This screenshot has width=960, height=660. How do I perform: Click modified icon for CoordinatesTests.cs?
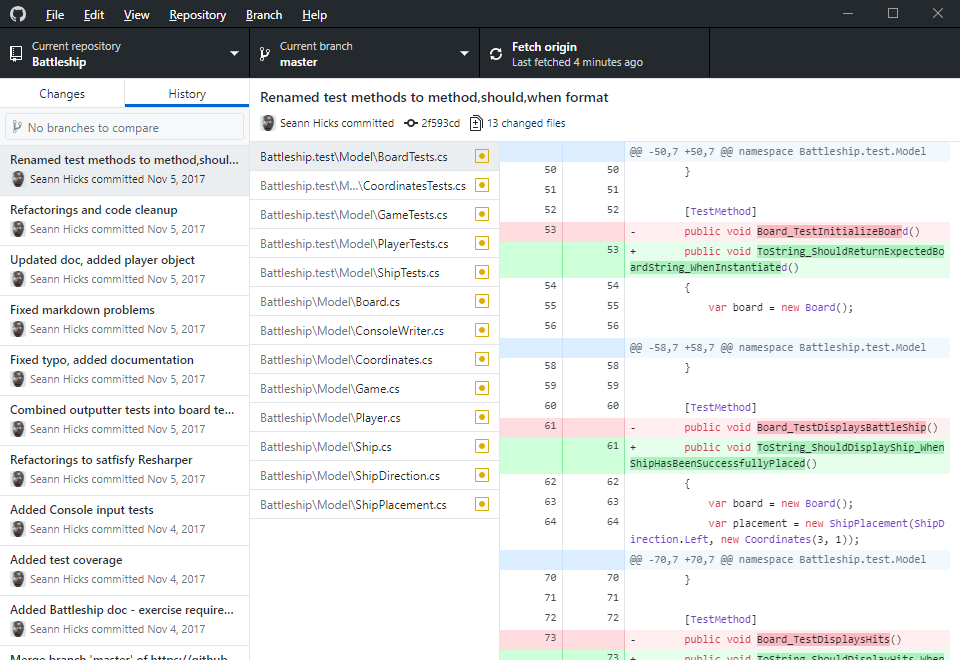pyautogui.click(x=482, y=186)
